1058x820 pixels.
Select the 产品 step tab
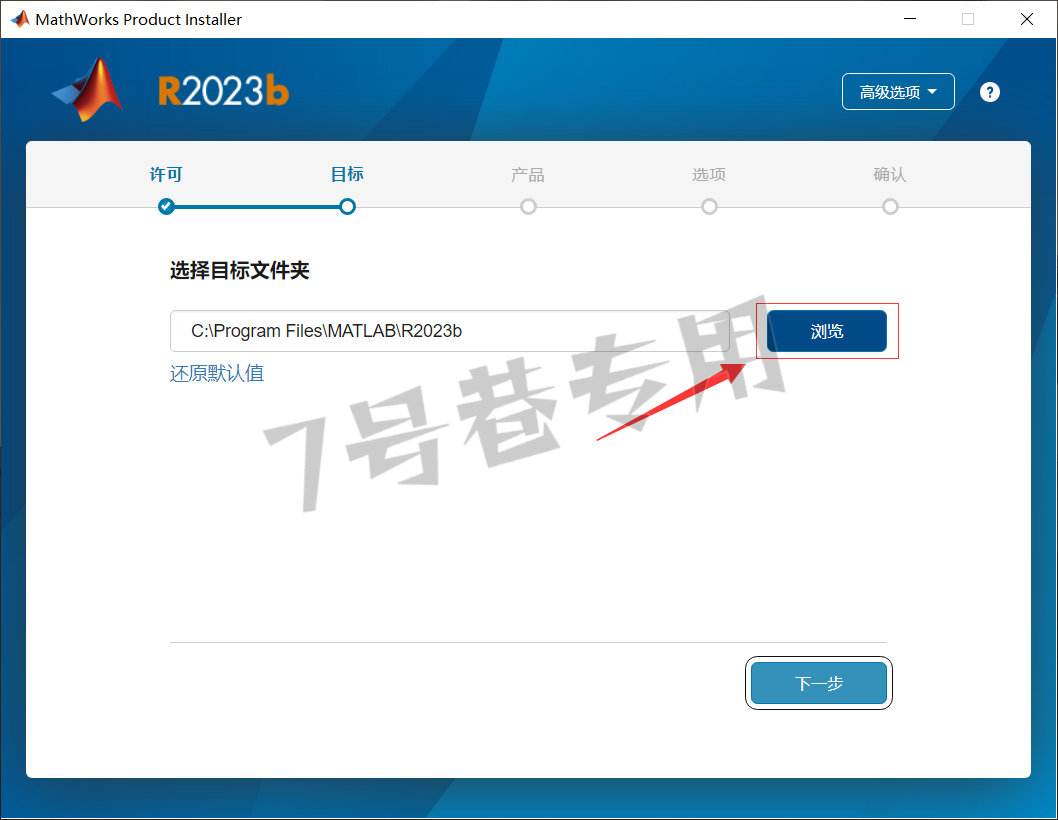pos(528,175)
